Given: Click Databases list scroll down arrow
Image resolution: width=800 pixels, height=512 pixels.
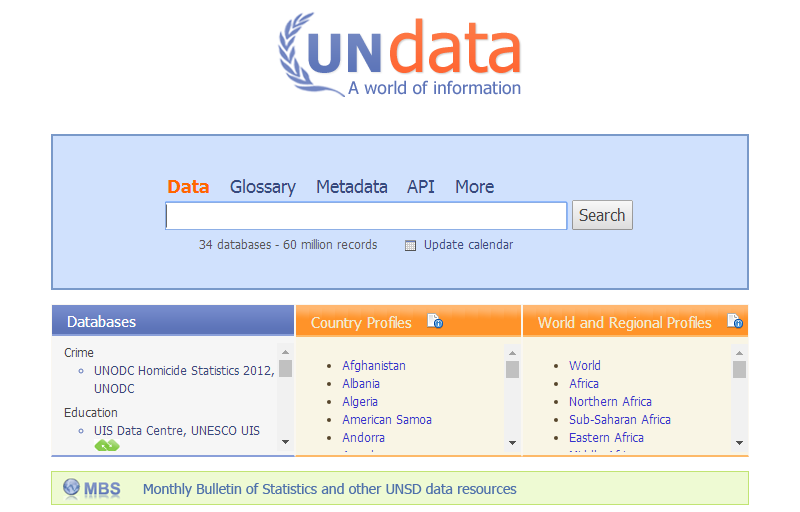Looking at the screenshot, I should tap(285, 442).
